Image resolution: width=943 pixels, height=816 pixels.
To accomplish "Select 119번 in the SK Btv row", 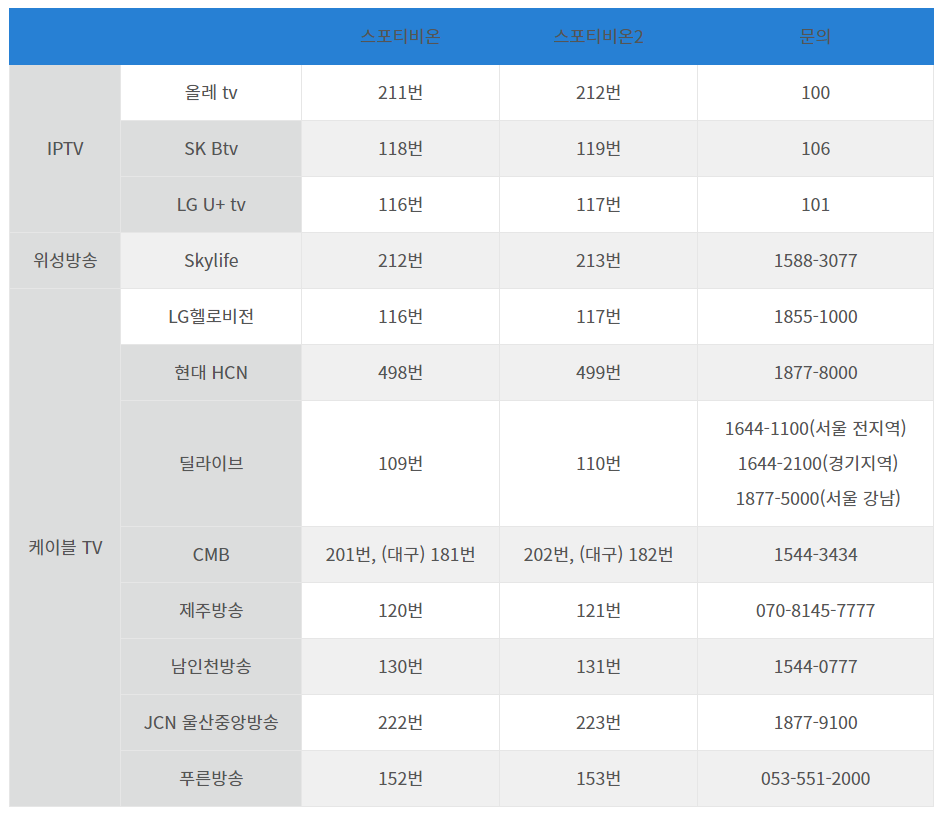I will 598,149.
